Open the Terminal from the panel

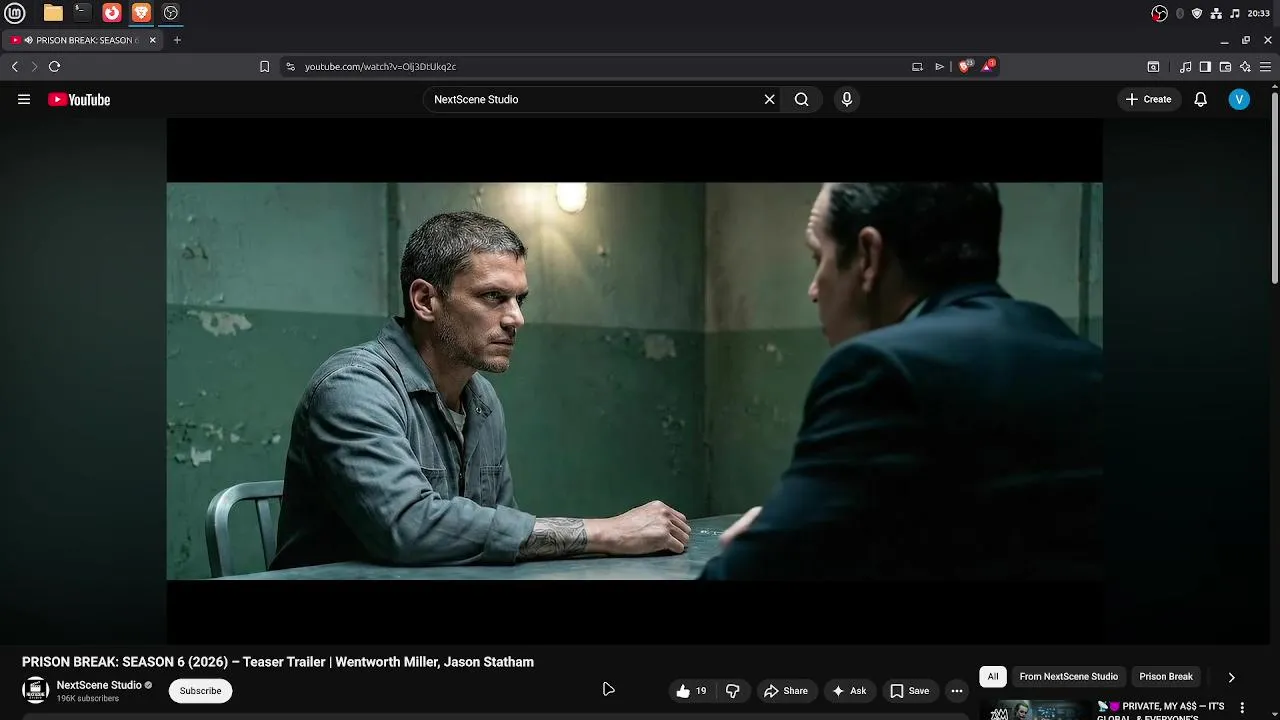click(82, 13)
